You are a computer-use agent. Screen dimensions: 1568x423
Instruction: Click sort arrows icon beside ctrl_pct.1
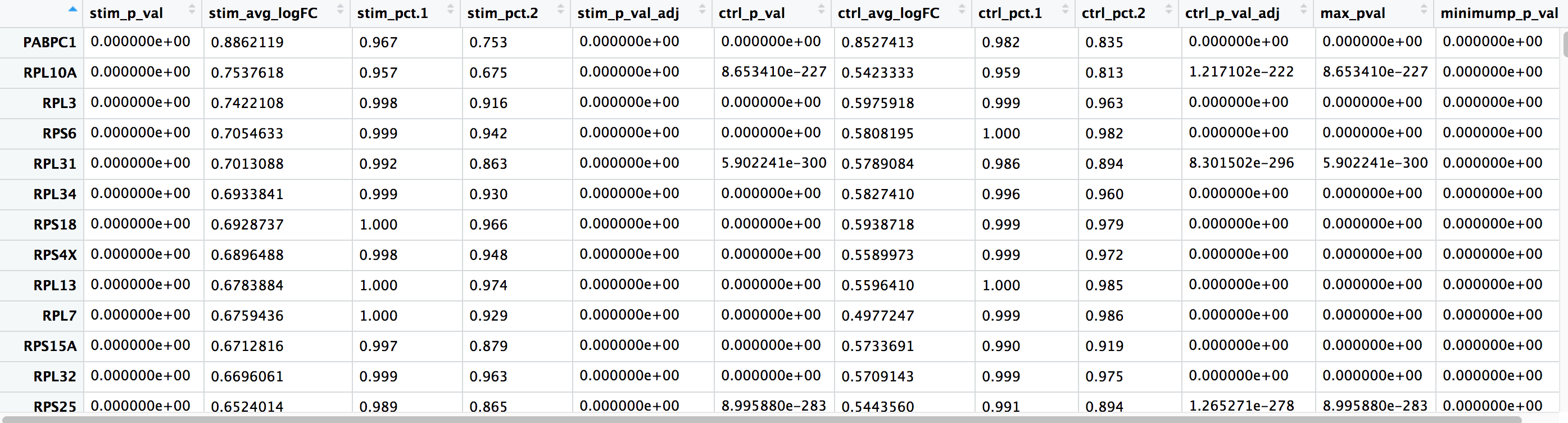tap(1065, 8)
